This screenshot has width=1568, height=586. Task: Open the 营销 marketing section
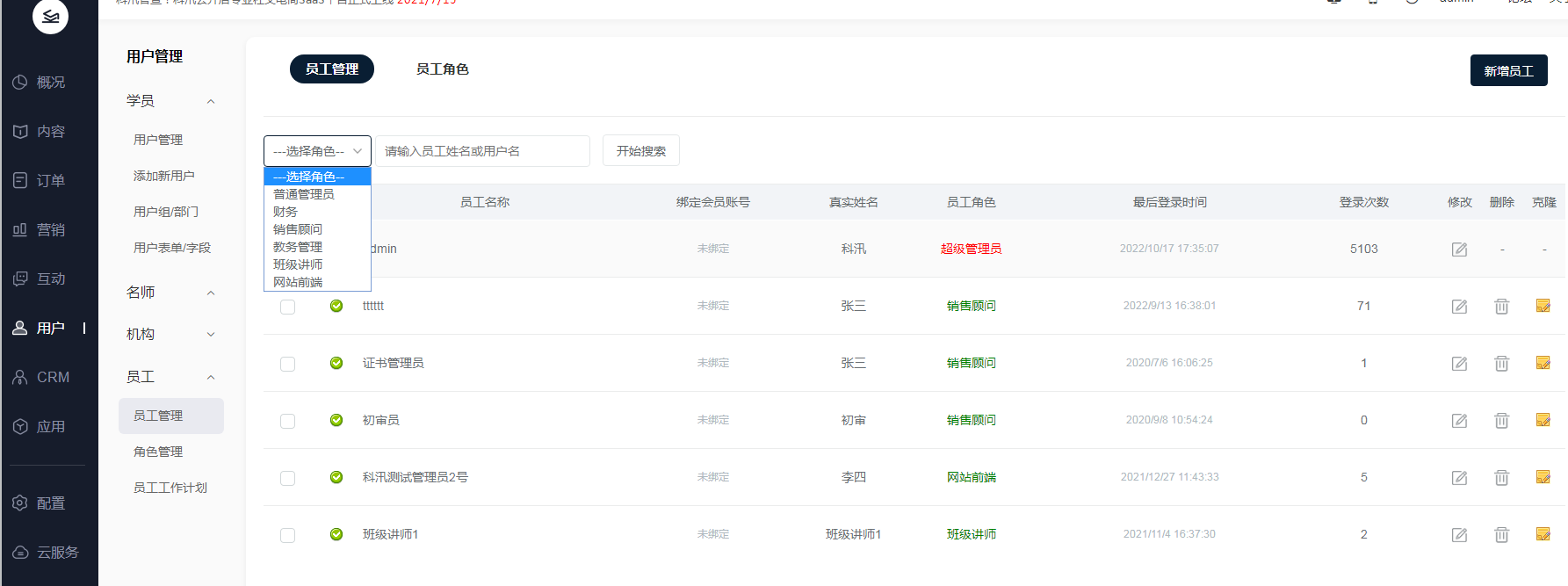(x=39, y=229)
